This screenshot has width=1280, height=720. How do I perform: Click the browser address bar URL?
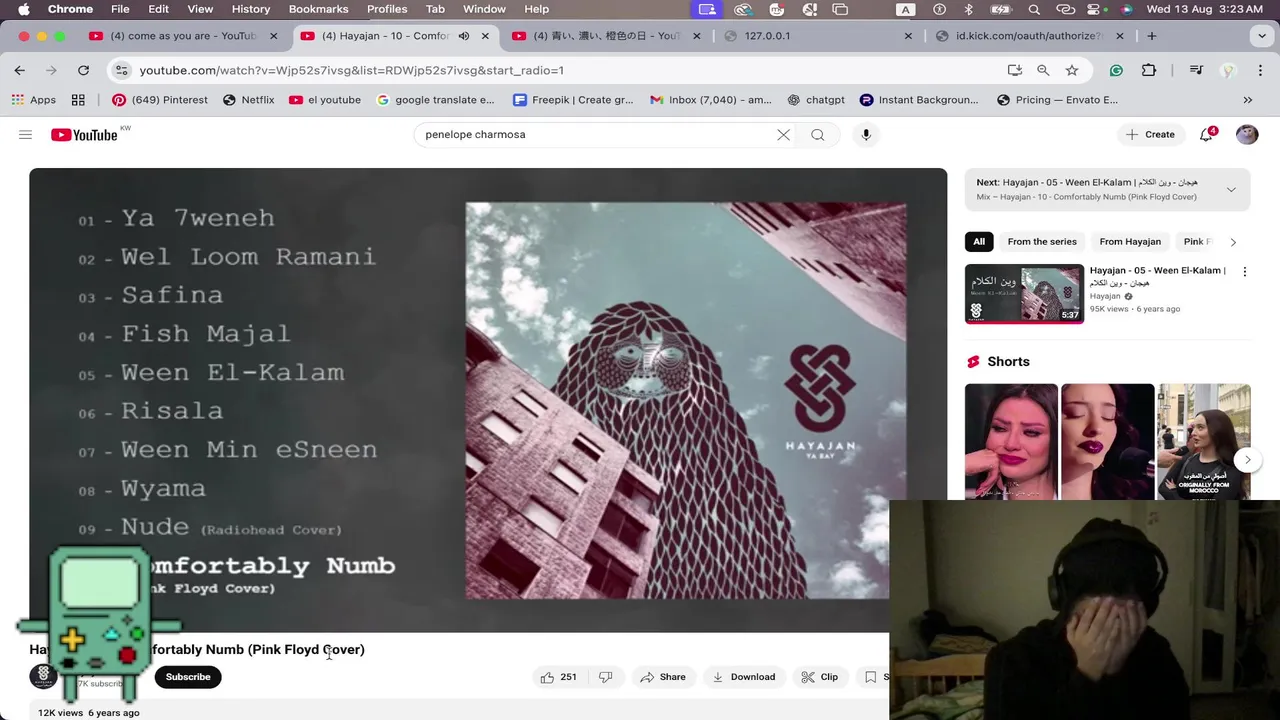(352, 70)
